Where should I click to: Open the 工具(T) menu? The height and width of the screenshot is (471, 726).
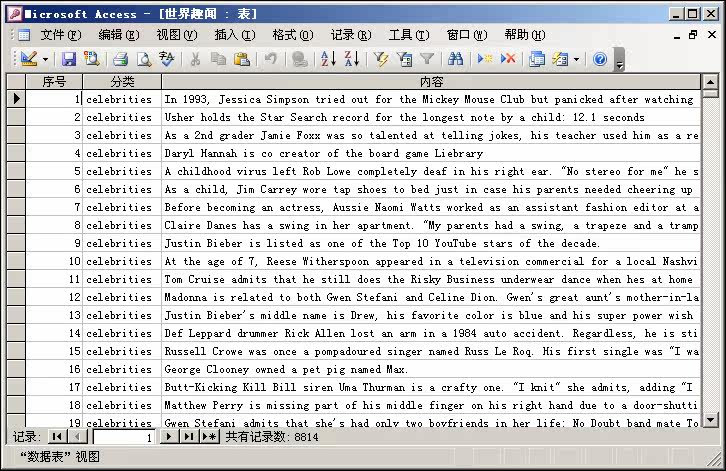[409, 35]
